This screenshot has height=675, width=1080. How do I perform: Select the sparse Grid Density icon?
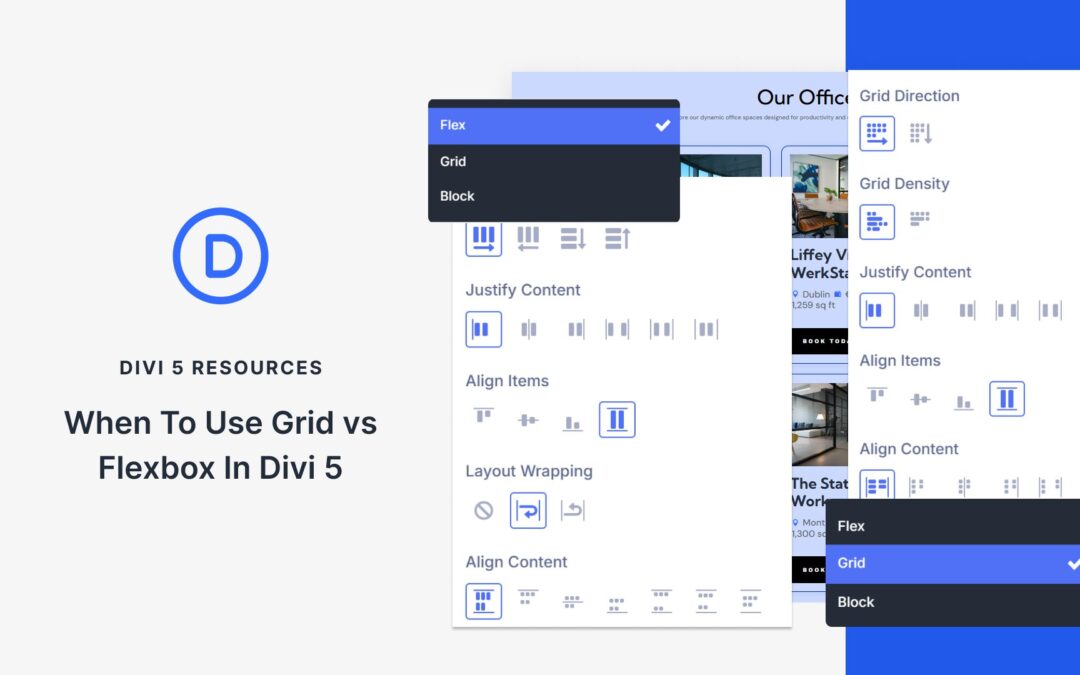[918, 221]
